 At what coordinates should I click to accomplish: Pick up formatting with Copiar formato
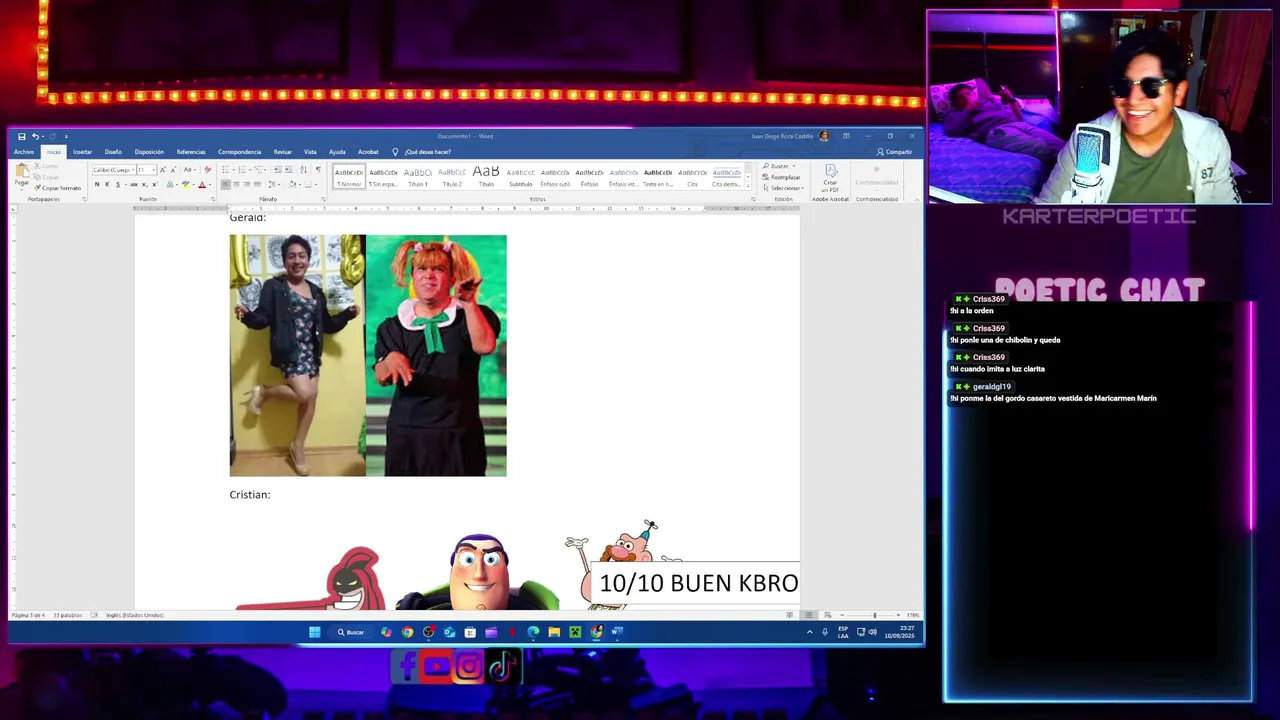[x=57, y=188]
